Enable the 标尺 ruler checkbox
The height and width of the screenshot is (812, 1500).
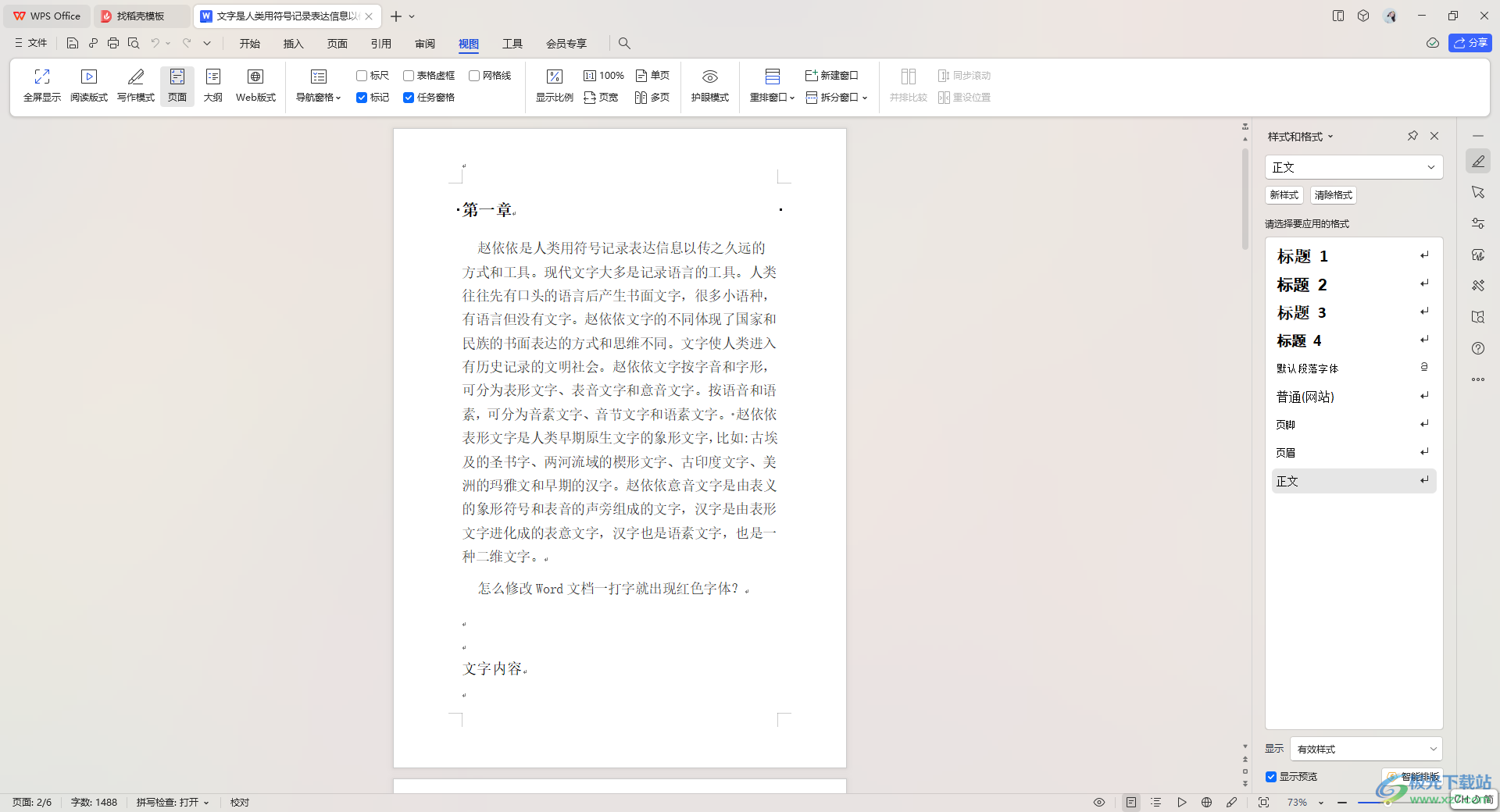click(362, 76)
